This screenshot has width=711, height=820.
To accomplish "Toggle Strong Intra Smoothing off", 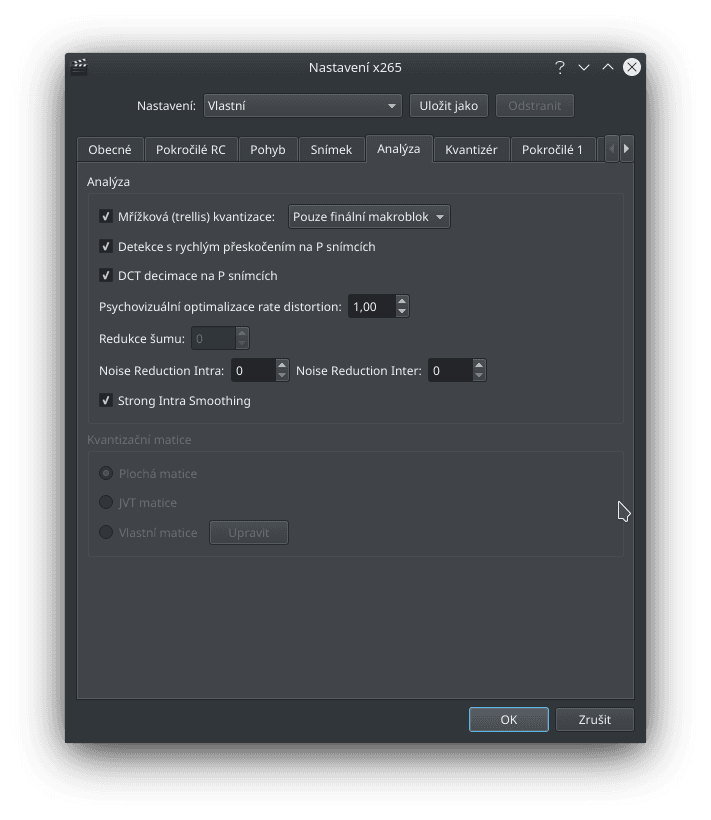I will pyautogui.click(x=105, y=400).
